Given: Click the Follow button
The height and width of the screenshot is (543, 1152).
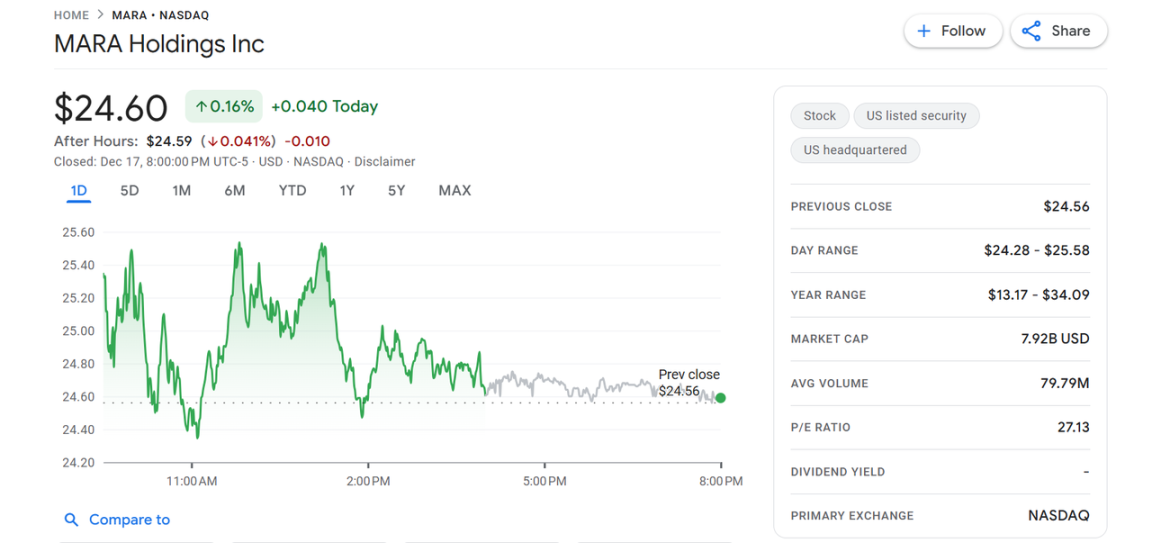Looking at the screenshot, I should pos(951,31).
